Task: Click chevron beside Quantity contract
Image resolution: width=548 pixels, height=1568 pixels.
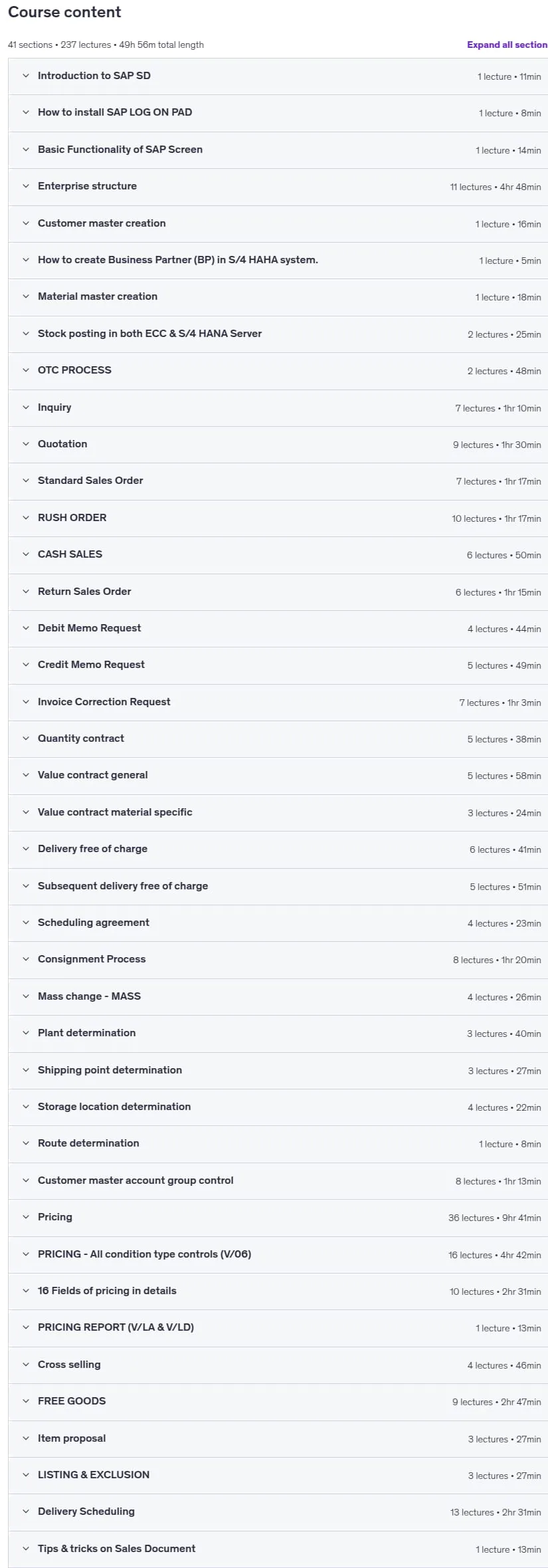Action: [x=26, y=738]
